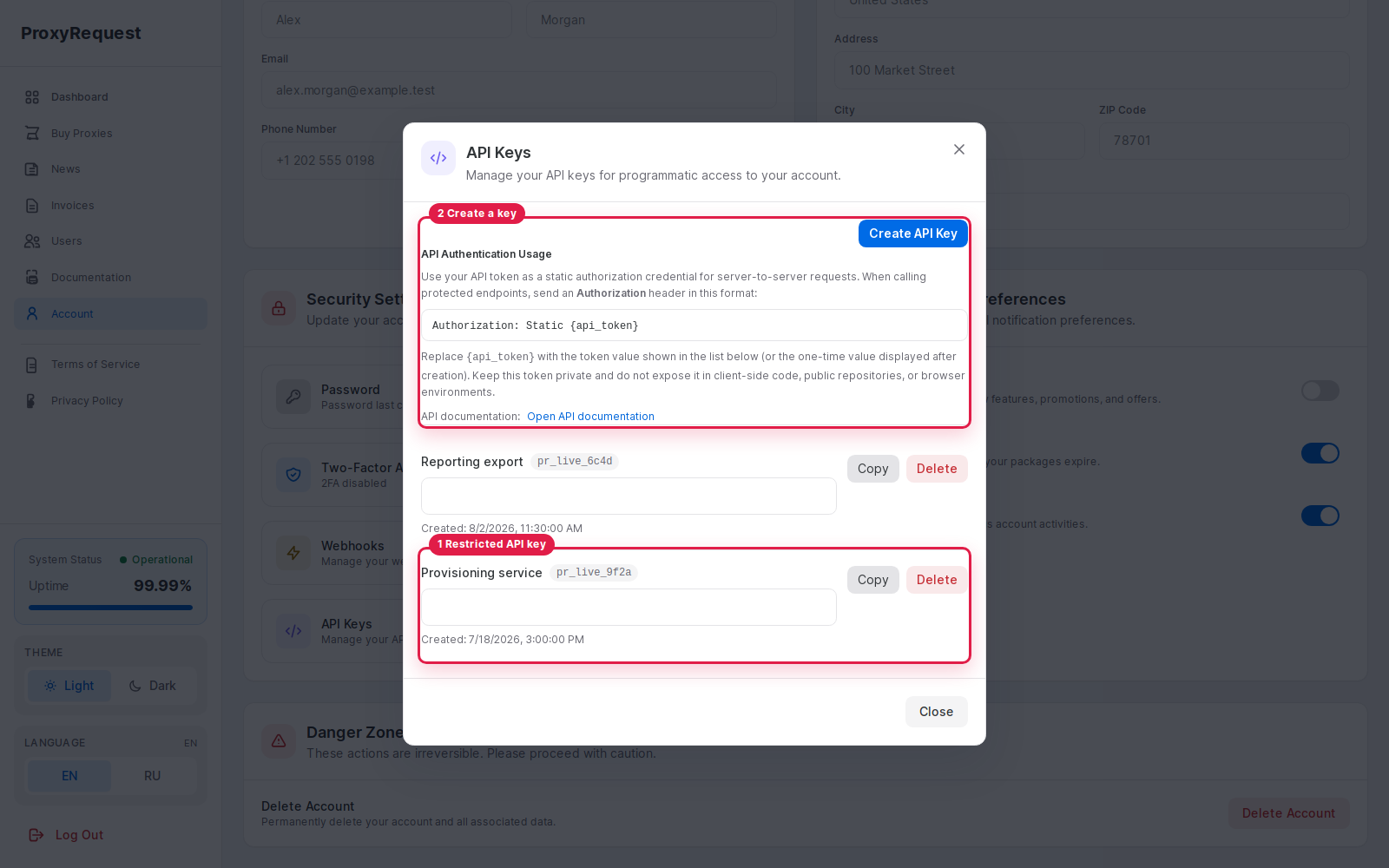Viewport: 1389px width, 868px height.
Task: Turn off the package expiry notifications toggle
Action: (x=1320, y=453)
